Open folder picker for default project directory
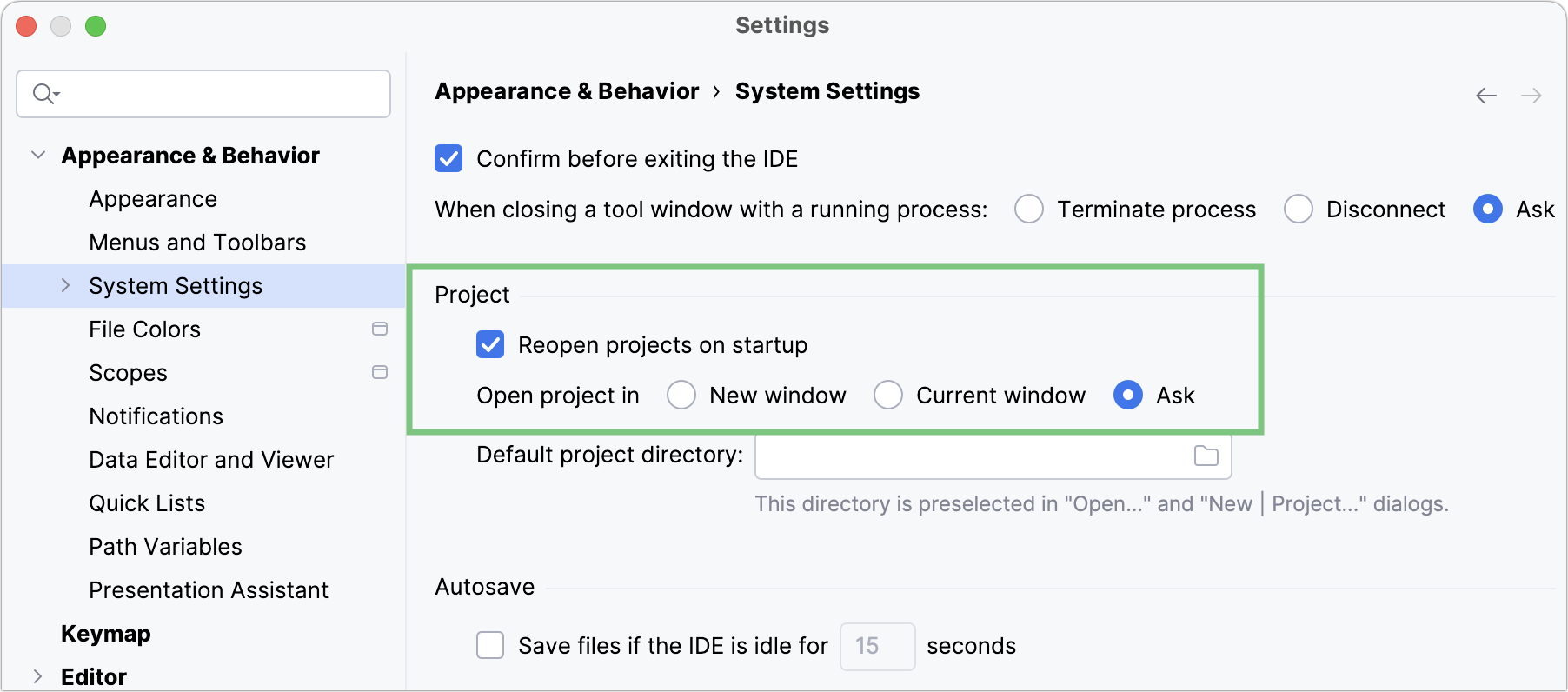Viewport: 1568px width, 692px height. (1206, 456)
